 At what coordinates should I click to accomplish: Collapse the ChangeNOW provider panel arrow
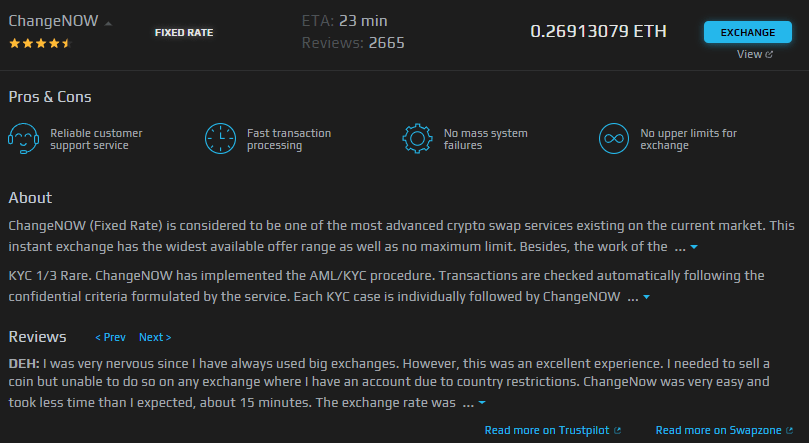[108, 23]
